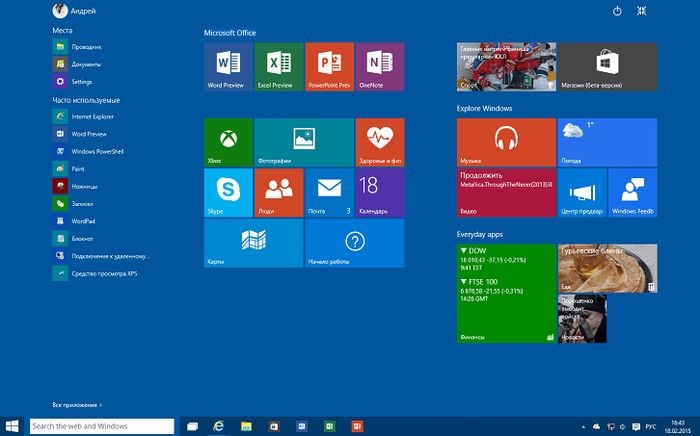Open the Еда food tile

[x=608, y=268]
